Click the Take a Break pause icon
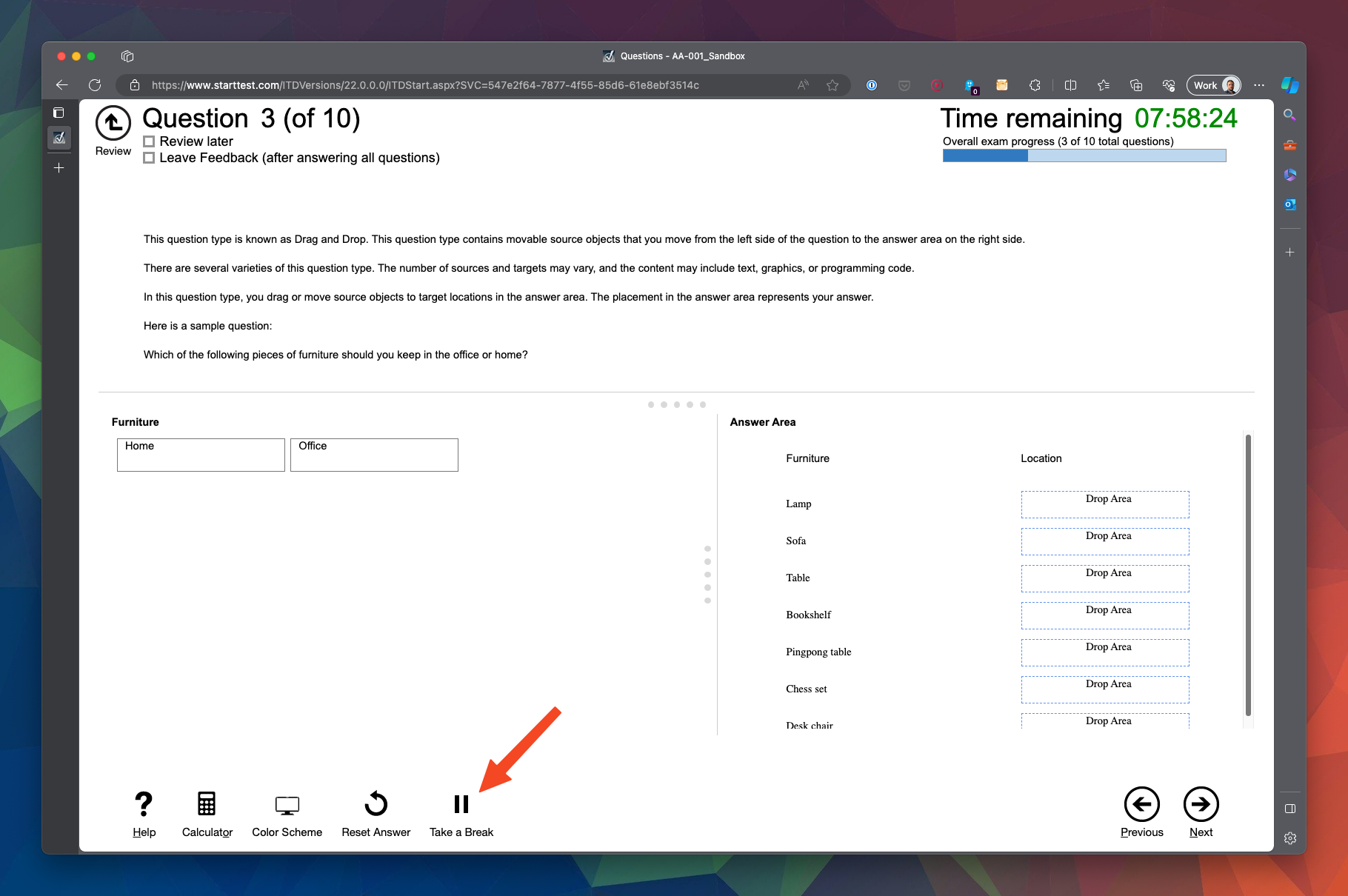 tap(461, 804)
